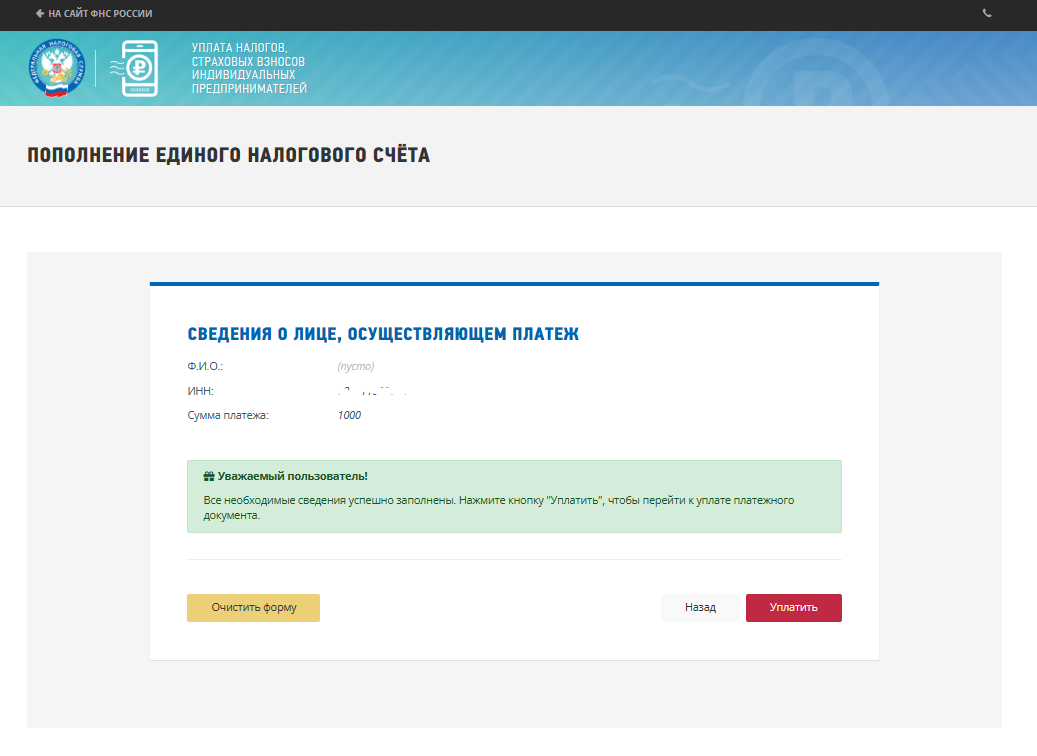Click the '(пусто)' value next to Ф.И.О.
Image resolution: width=1037 pixels, height=756 pixels.
tap(356, 366)
